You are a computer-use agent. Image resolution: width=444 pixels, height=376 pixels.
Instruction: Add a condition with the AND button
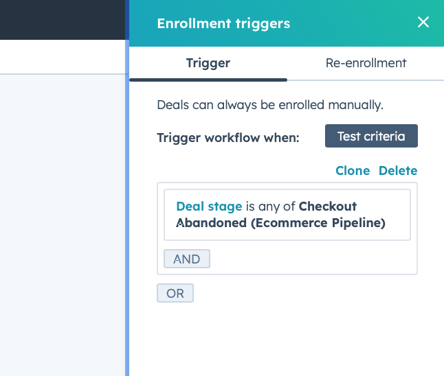click(187, 259)
